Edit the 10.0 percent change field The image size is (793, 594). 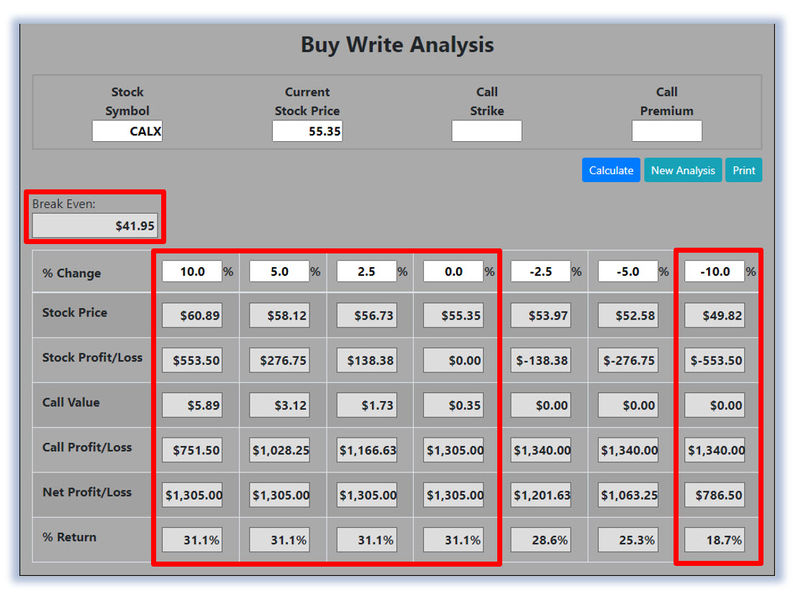192,271
